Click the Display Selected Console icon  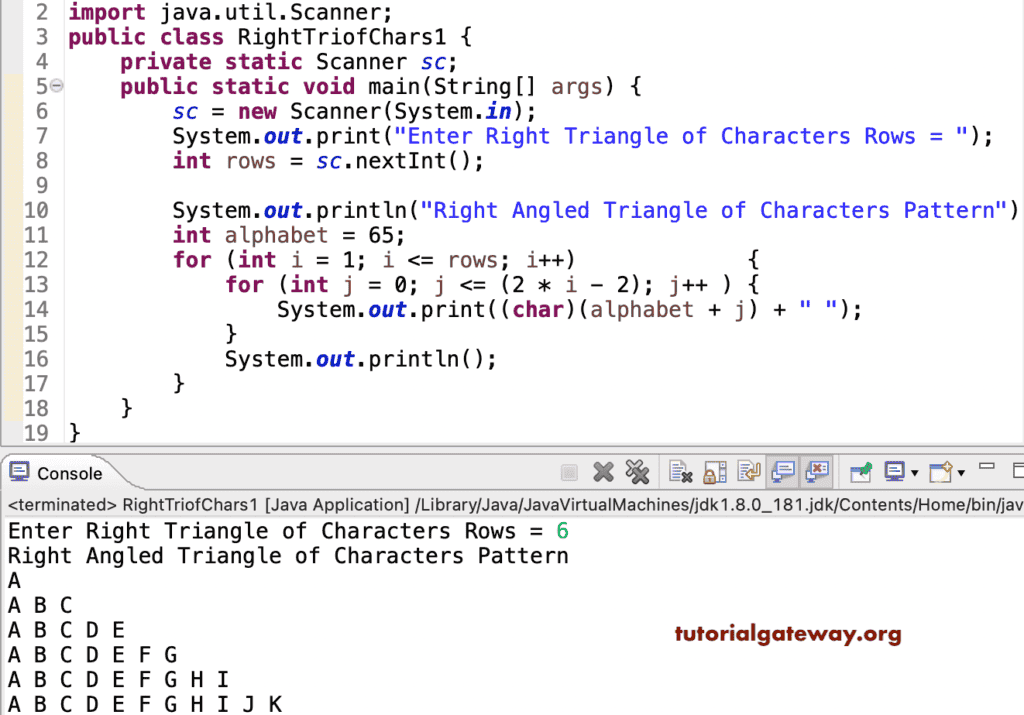[895, 472]
